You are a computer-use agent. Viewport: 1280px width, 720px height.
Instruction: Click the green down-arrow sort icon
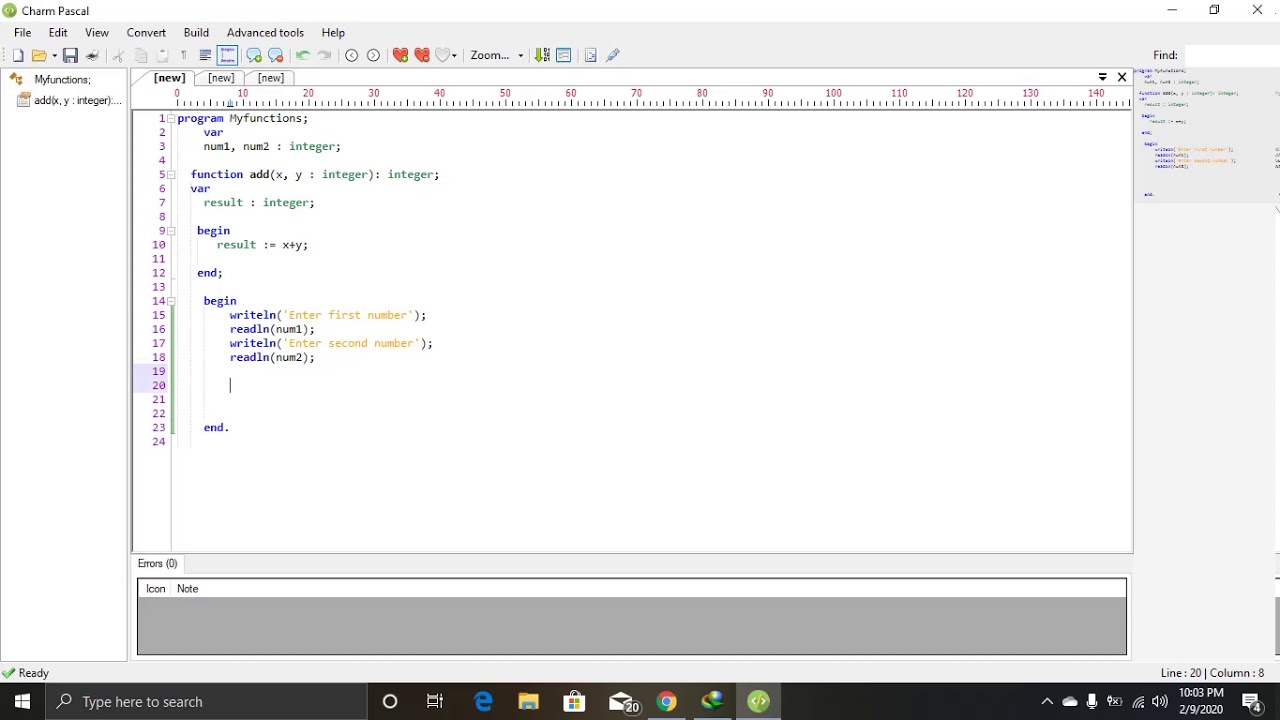pyautogui.click(x=542, y=56)
